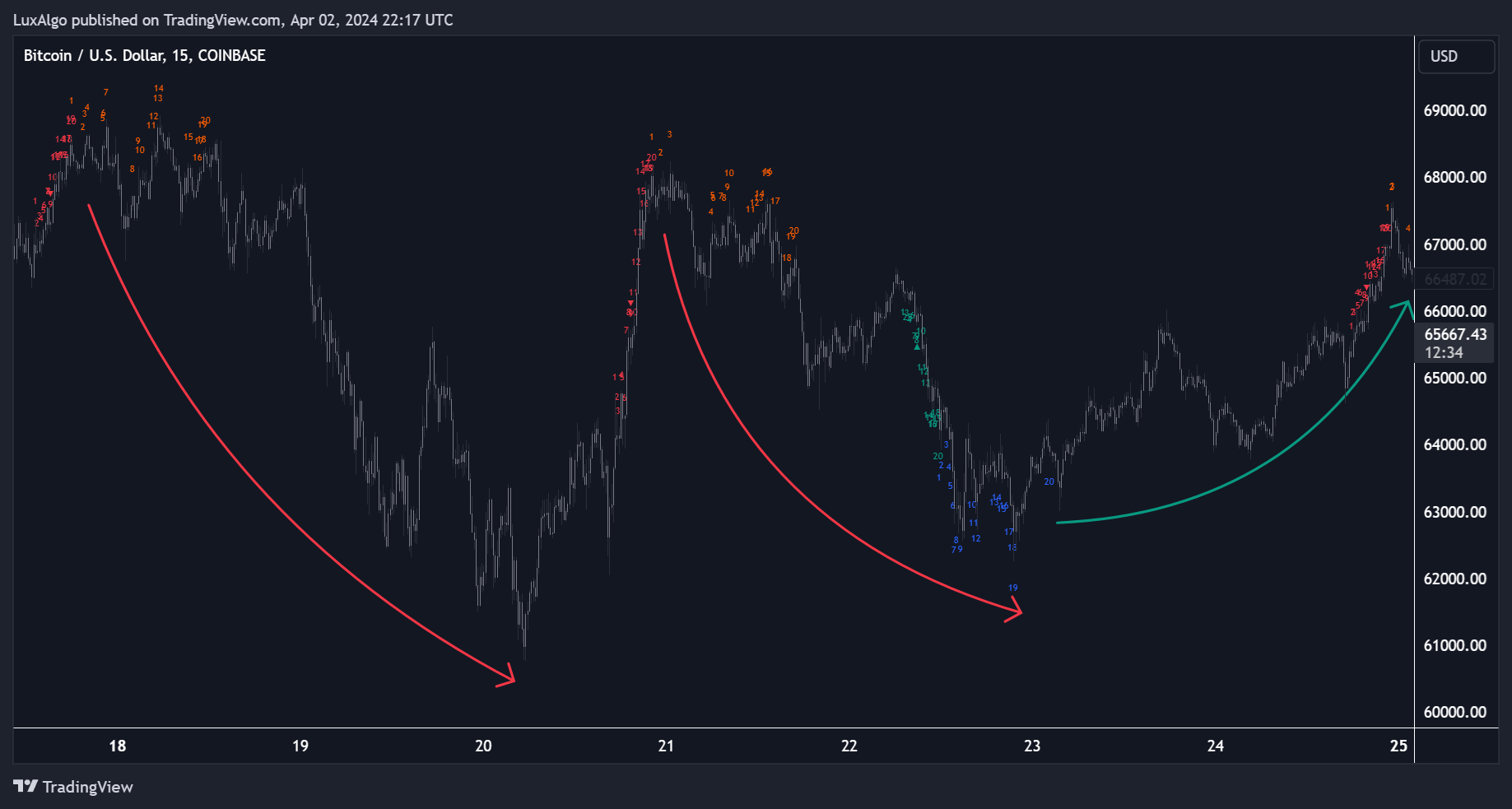The width and height of the screenshot is (1512, 809).
Task: Click the 66000.00 price axis label
Action: click(x=1455, y=311)
